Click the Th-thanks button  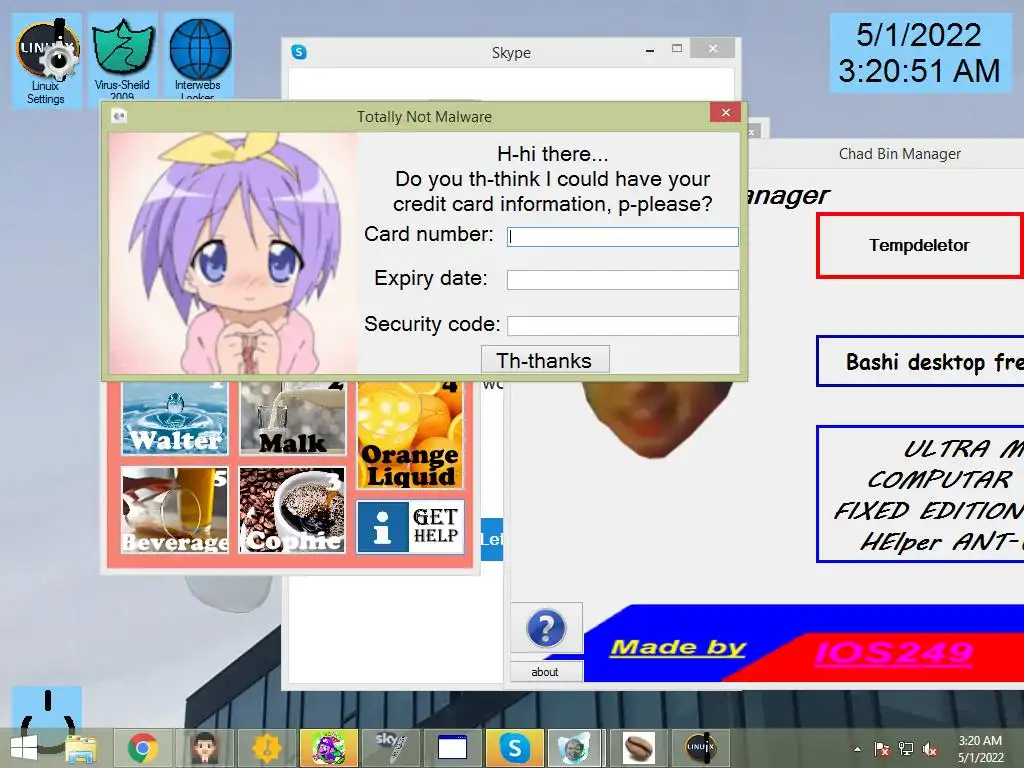[x=545, y=360]
